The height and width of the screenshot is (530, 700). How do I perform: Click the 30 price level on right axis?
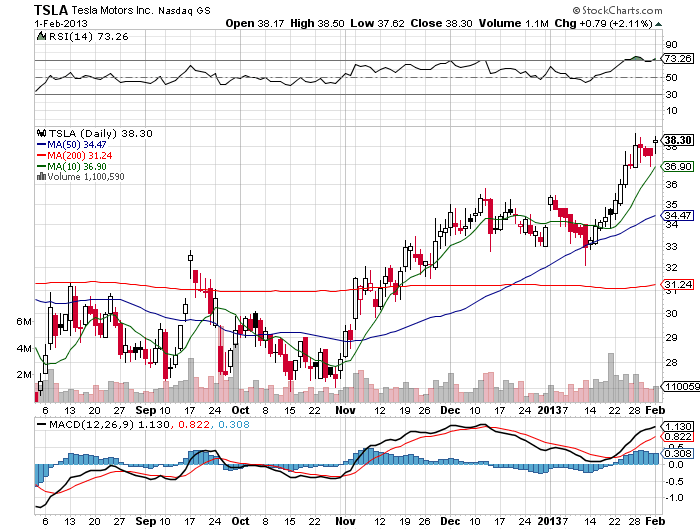671,313
